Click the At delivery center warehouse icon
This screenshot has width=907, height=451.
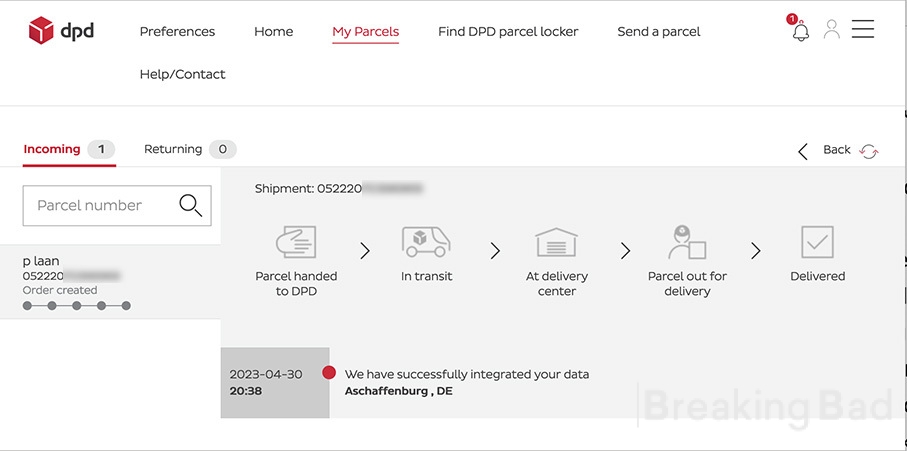pos(556,242)
